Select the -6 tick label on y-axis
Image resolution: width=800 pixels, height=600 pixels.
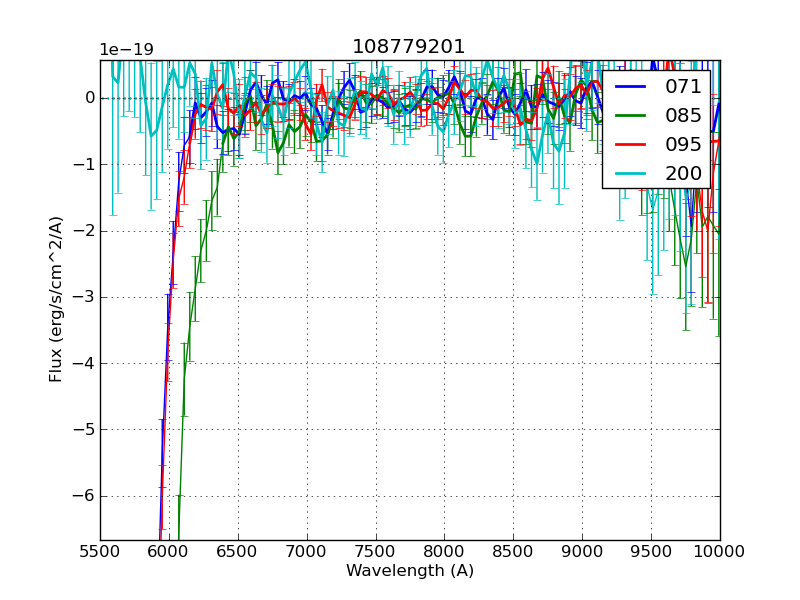click(82, 494)
